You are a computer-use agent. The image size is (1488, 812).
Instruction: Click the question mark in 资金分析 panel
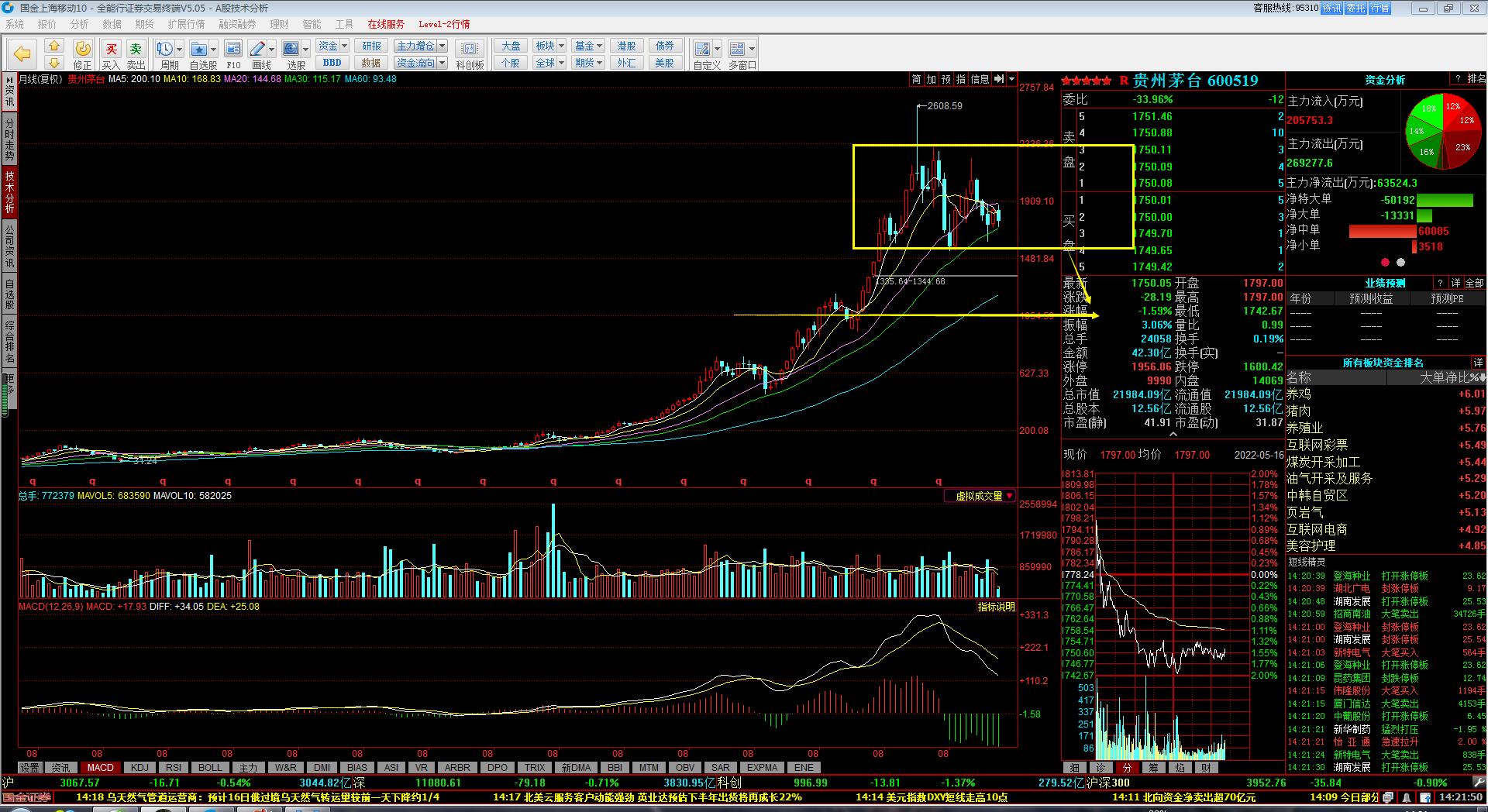(x=1458, y=79)
